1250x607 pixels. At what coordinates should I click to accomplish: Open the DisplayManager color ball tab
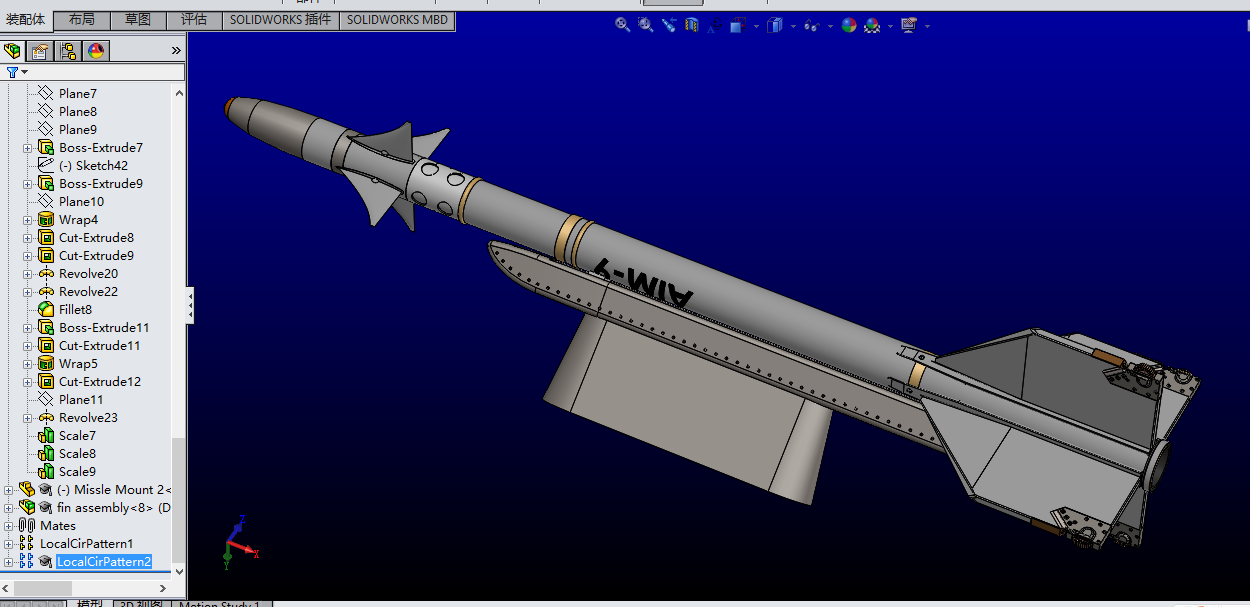tap(96, 50)
